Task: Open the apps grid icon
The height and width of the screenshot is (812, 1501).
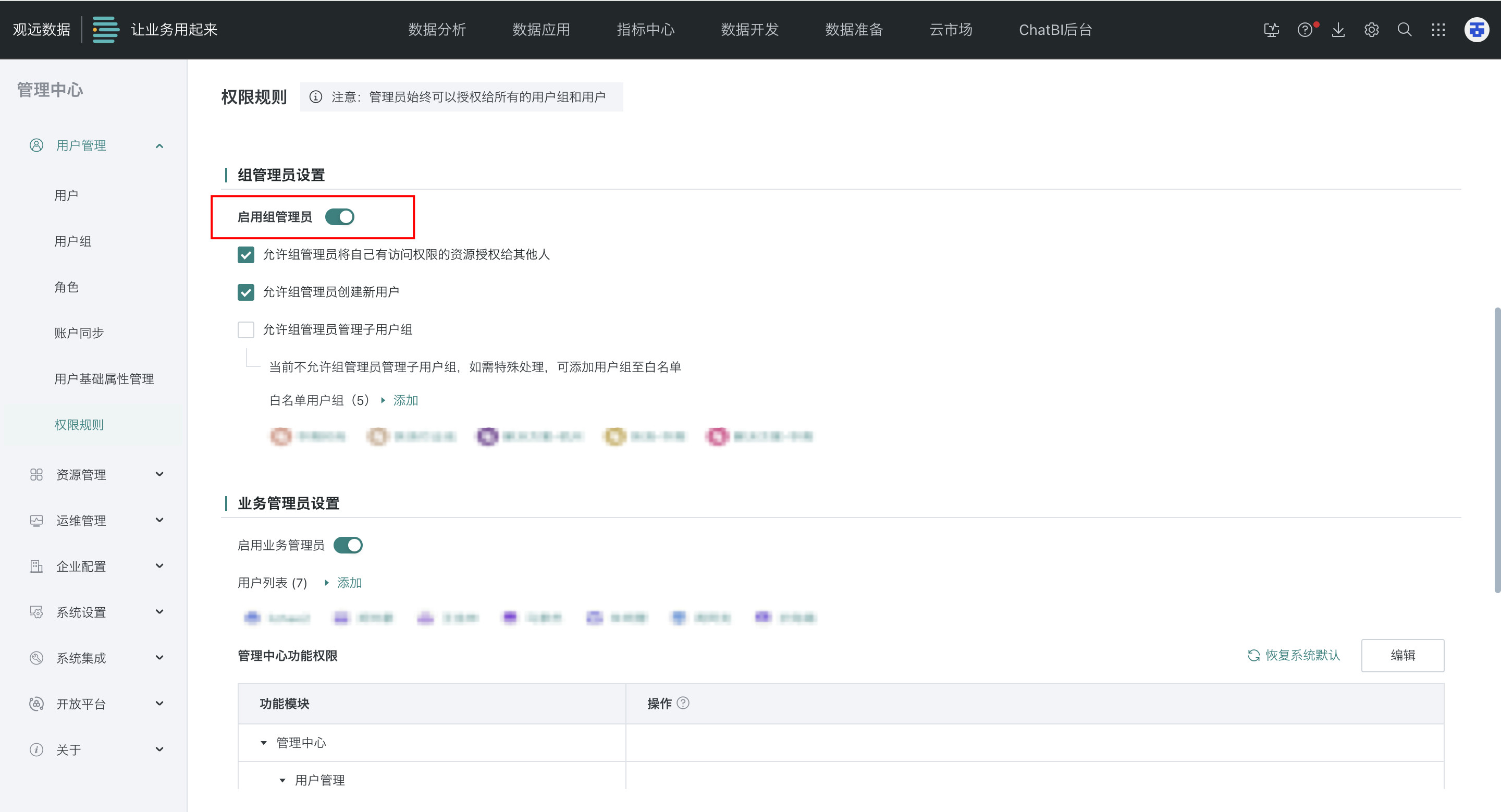Action: [x=1438, y=30]
